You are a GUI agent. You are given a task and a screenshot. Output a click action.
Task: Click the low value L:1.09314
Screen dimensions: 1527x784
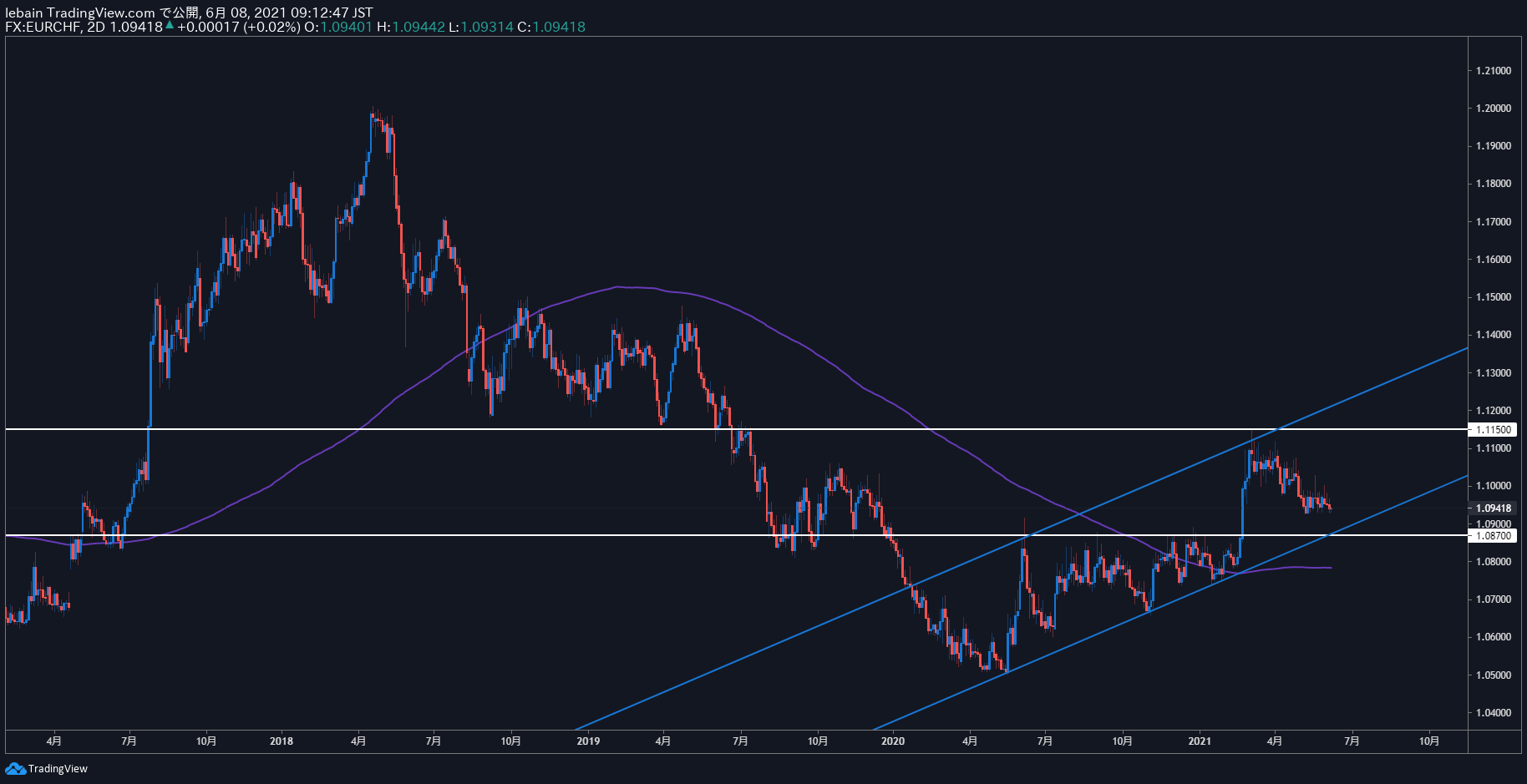[x=481, y=27]
